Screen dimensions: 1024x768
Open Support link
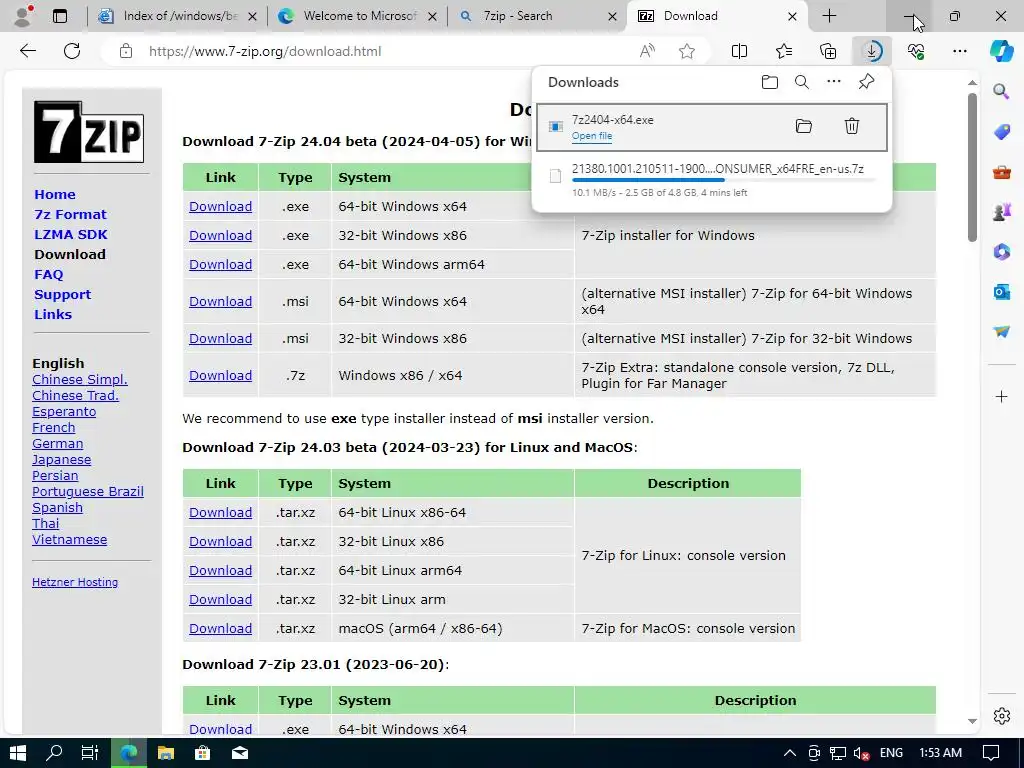[62, 295]
